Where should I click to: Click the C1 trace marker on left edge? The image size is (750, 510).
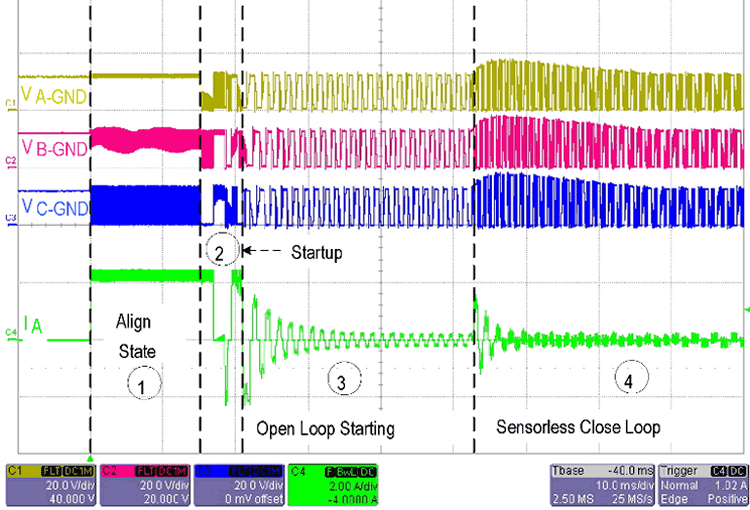9,103
